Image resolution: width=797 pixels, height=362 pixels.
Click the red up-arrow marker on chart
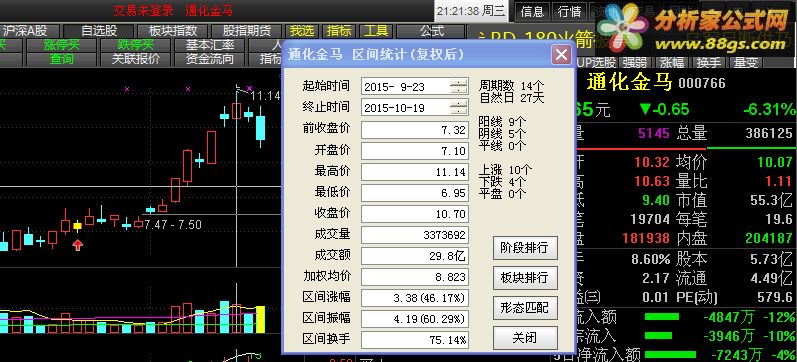pos(77,245)
